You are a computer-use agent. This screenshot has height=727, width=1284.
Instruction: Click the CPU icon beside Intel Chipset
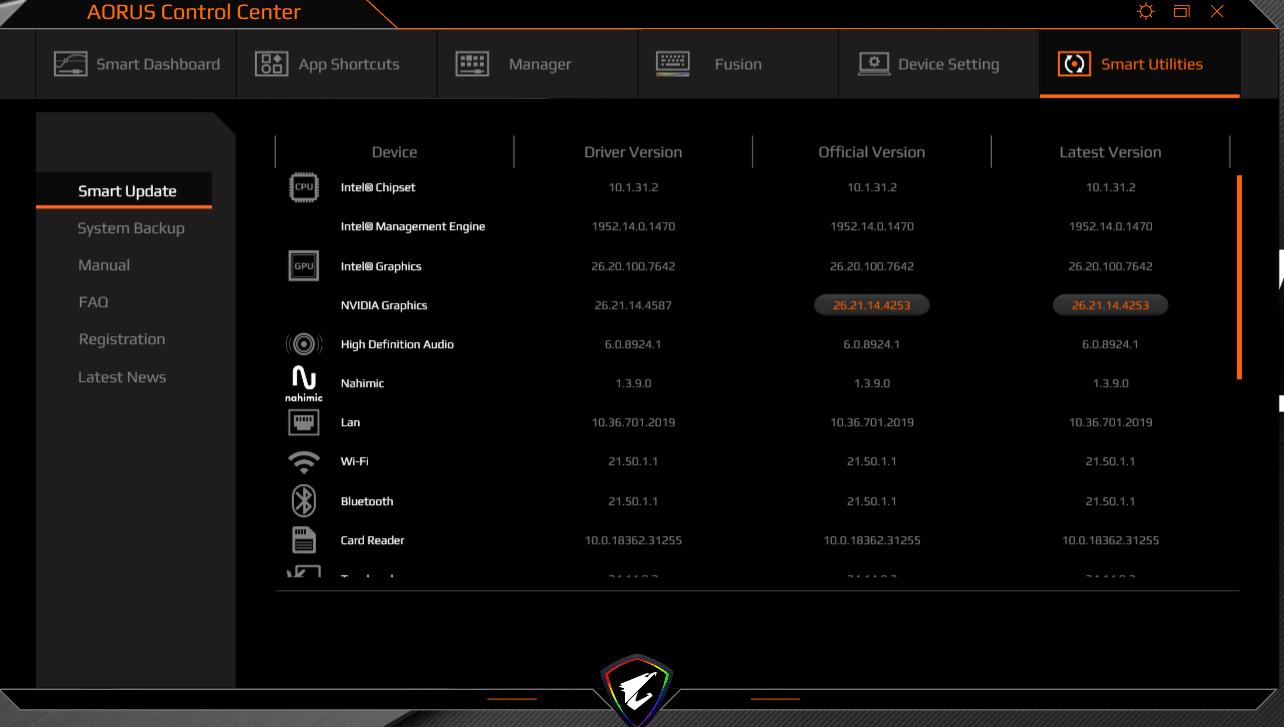pyautogui.click(x=304, y=187)
